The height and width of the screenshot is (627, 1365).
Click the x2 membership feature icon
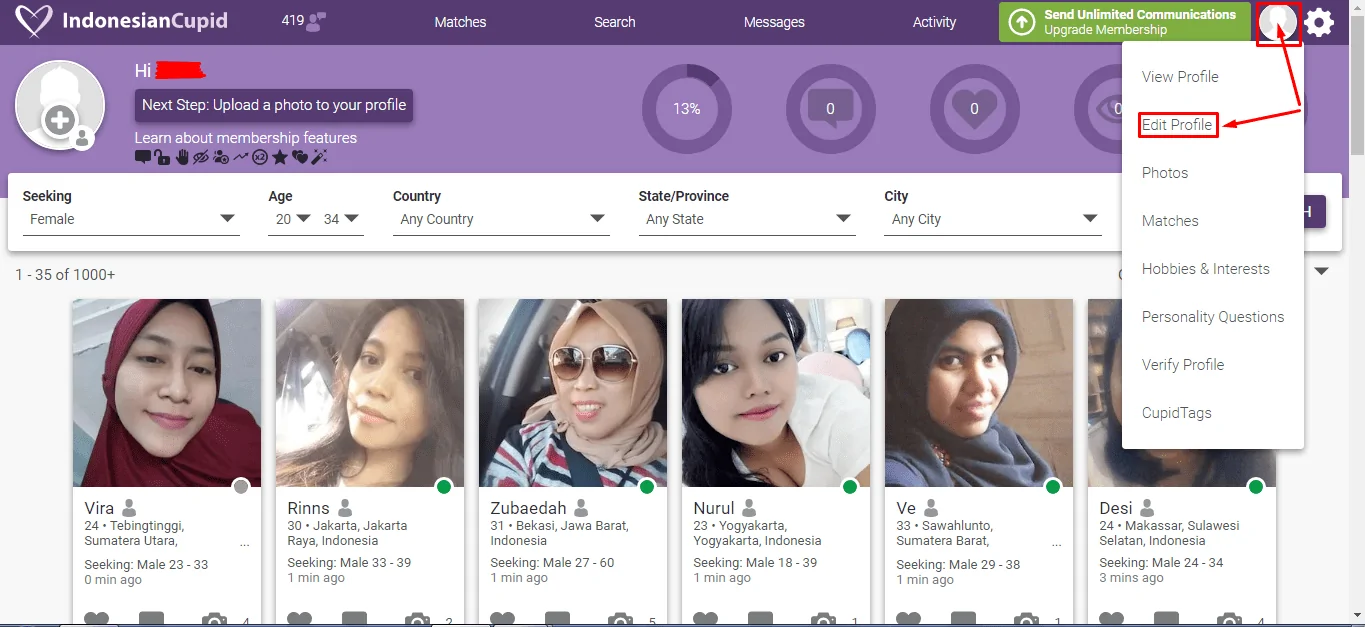click(260, 157)
